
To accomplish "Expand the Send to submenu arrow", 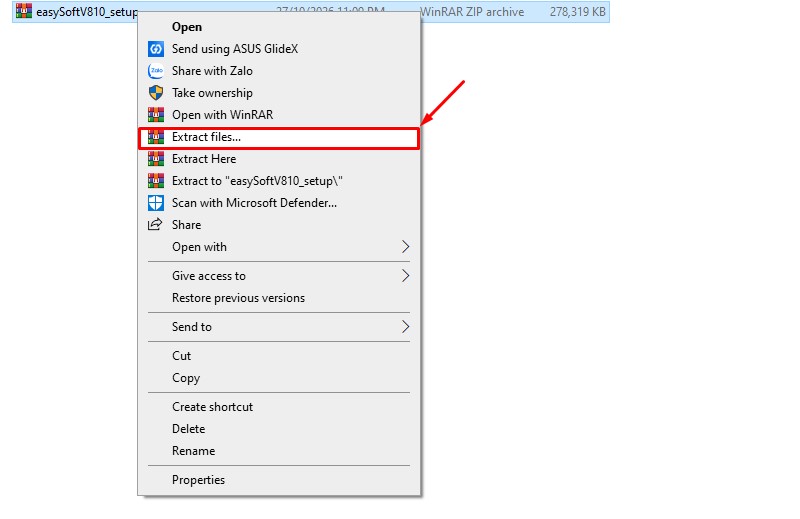I will click(406, 327).
